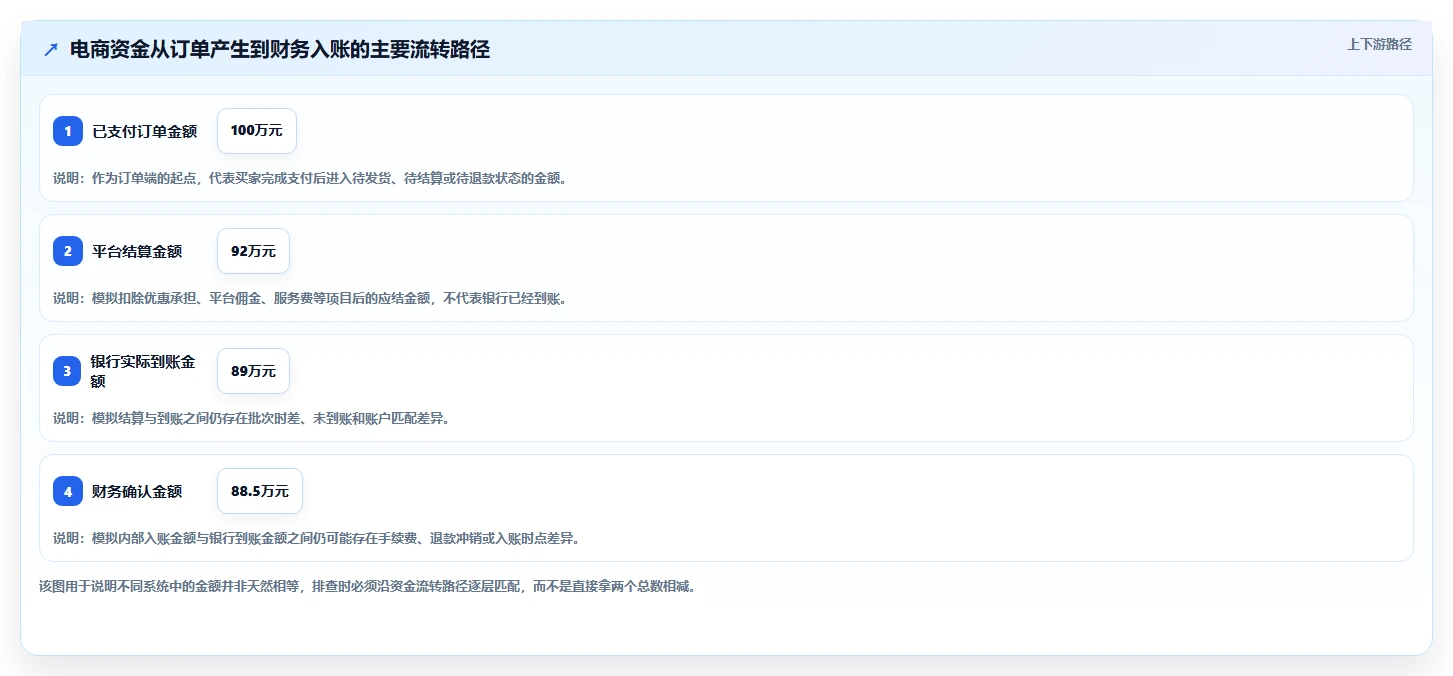Click the '92万元' value chip
Viewport: 1453px width, 676px height.
(x=253, y=251)
